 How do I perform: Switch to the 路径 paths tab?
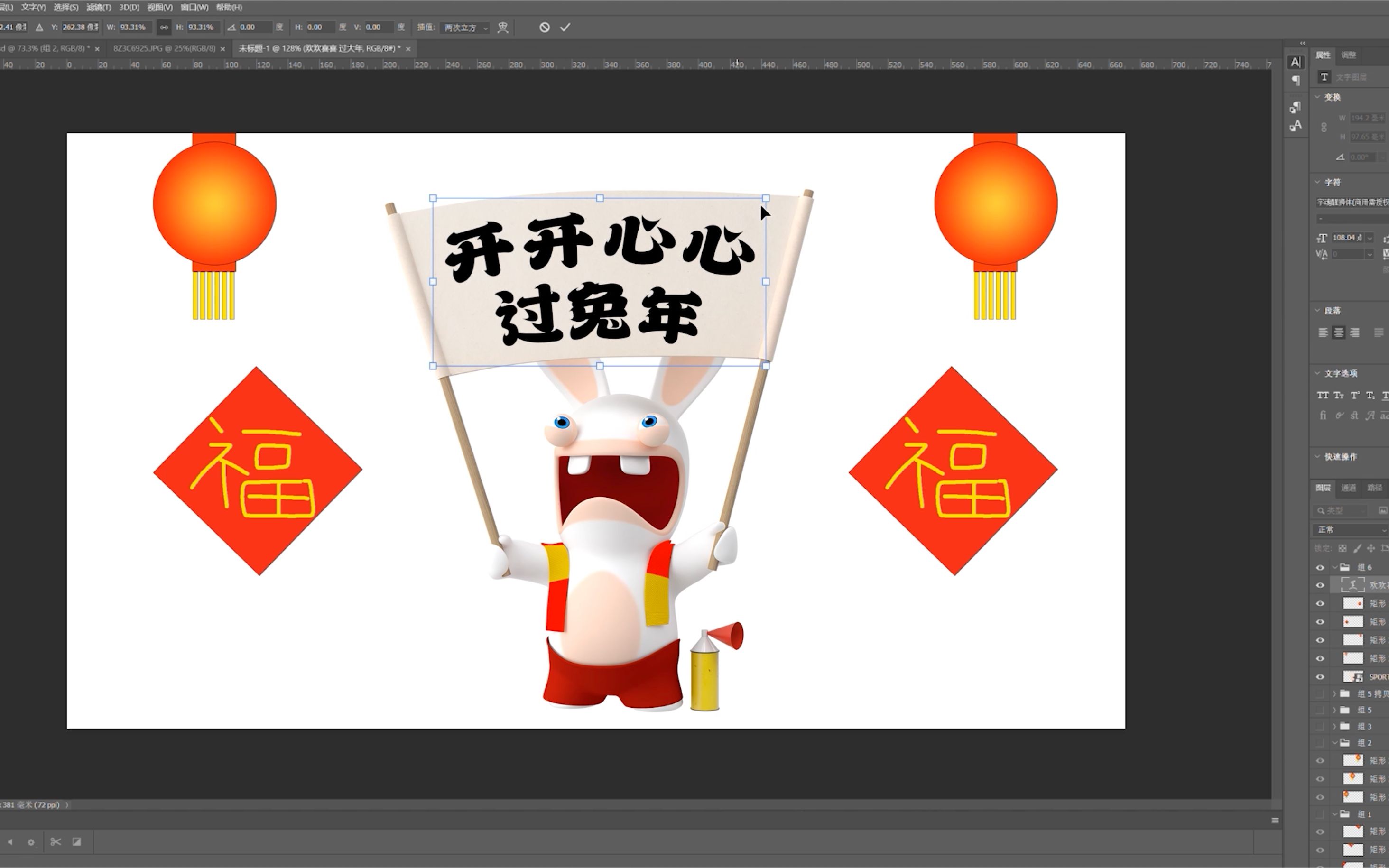pyautogui.click(x=1375, y=488)
